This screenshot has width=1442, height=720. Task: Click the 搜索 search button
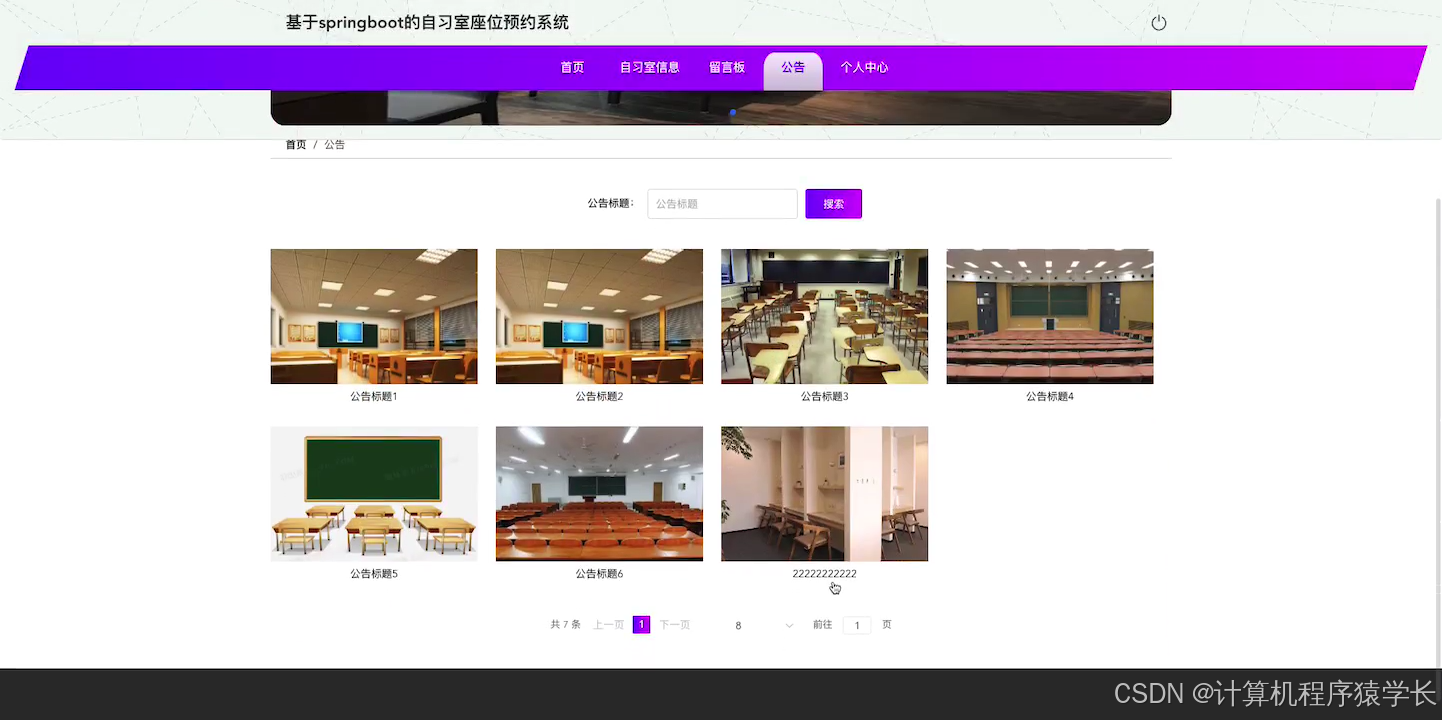coord(833,203)
